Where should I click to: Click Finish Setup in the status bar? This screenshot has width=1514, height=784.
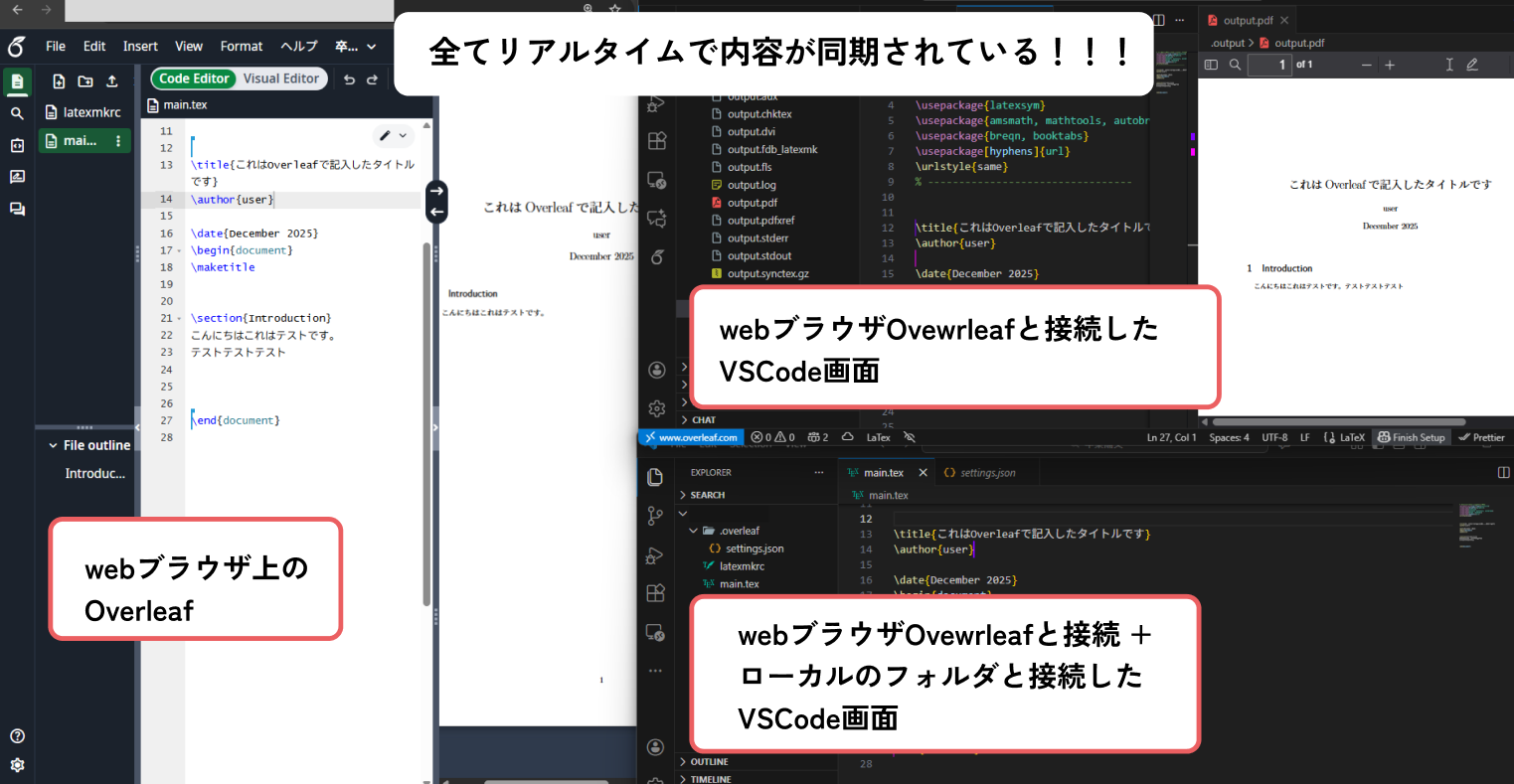[x=1411, y=437]
